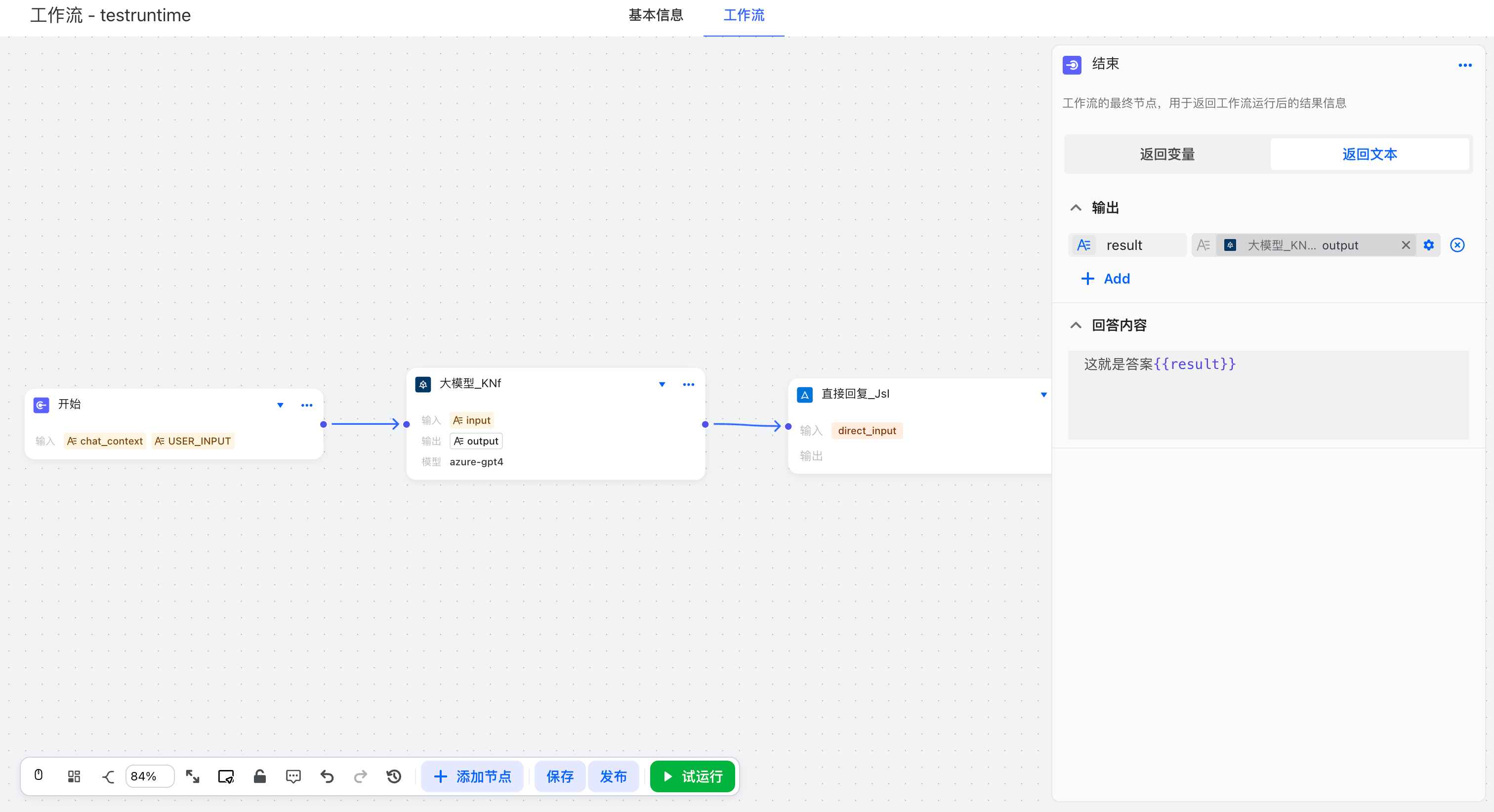Click the 84% zoom level field

pos(149,776)
